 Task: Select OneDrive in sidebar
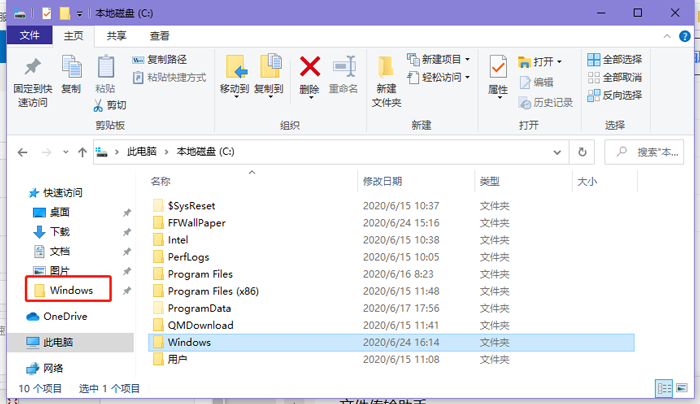coord(57,317)
